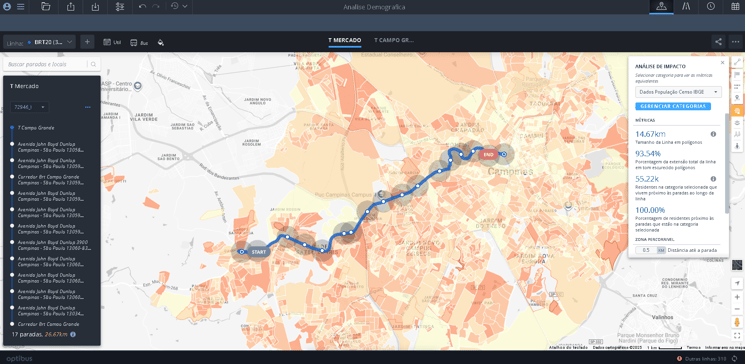Click the Bus vehicle type button

tap(139, 42)
